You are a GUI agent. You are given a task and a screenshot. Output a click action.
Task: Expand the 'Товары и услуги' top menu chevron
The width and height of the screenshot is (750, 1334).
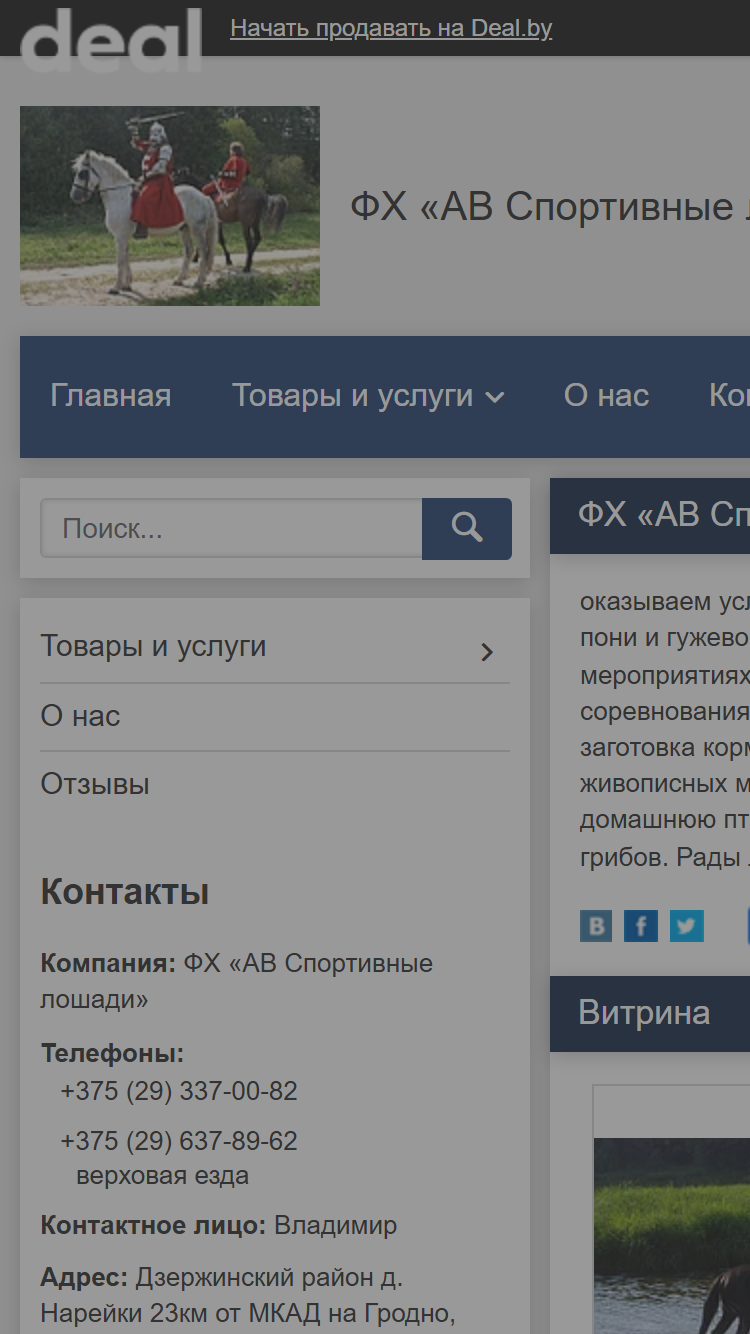tap(495, 398)
